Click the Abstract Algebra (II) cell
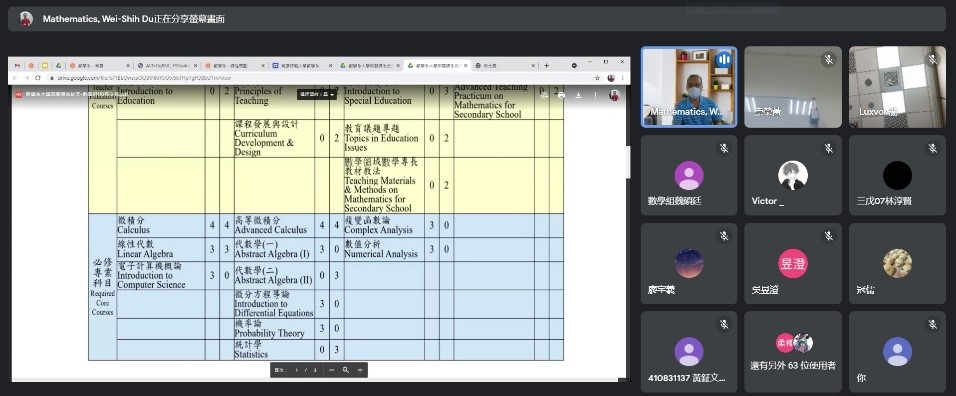 (x=274, y=275)
